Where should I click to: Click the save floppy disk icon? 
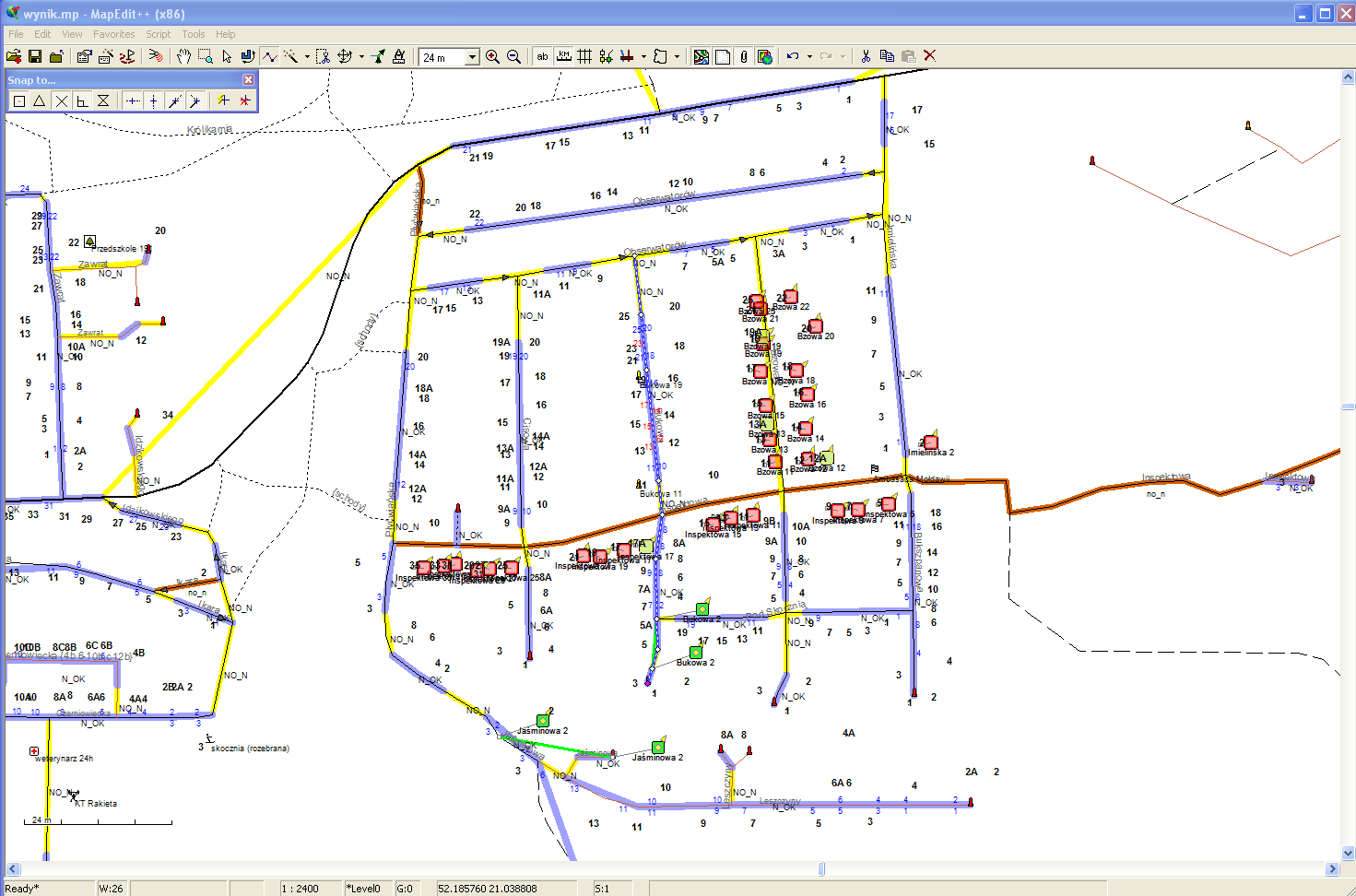(x=35, y=56)
